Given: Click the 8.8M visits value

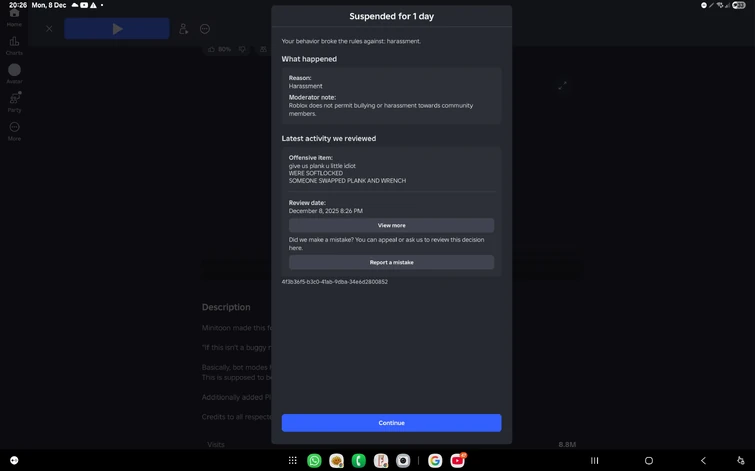Looking at the screenshot, I should [x=567, y=445].
